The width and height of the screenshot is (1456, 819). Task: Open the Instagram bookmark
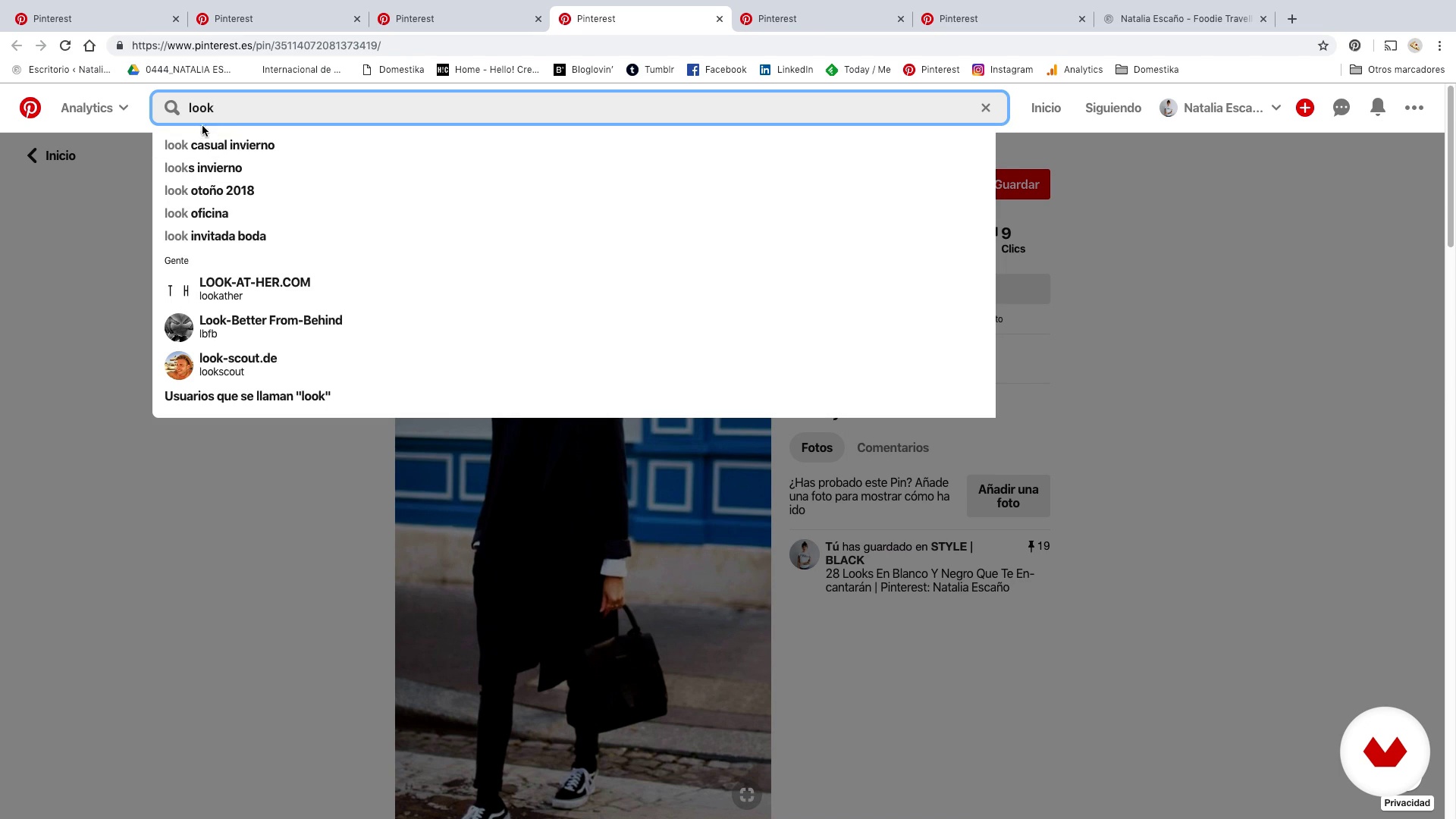click(x=1003, y=70)
